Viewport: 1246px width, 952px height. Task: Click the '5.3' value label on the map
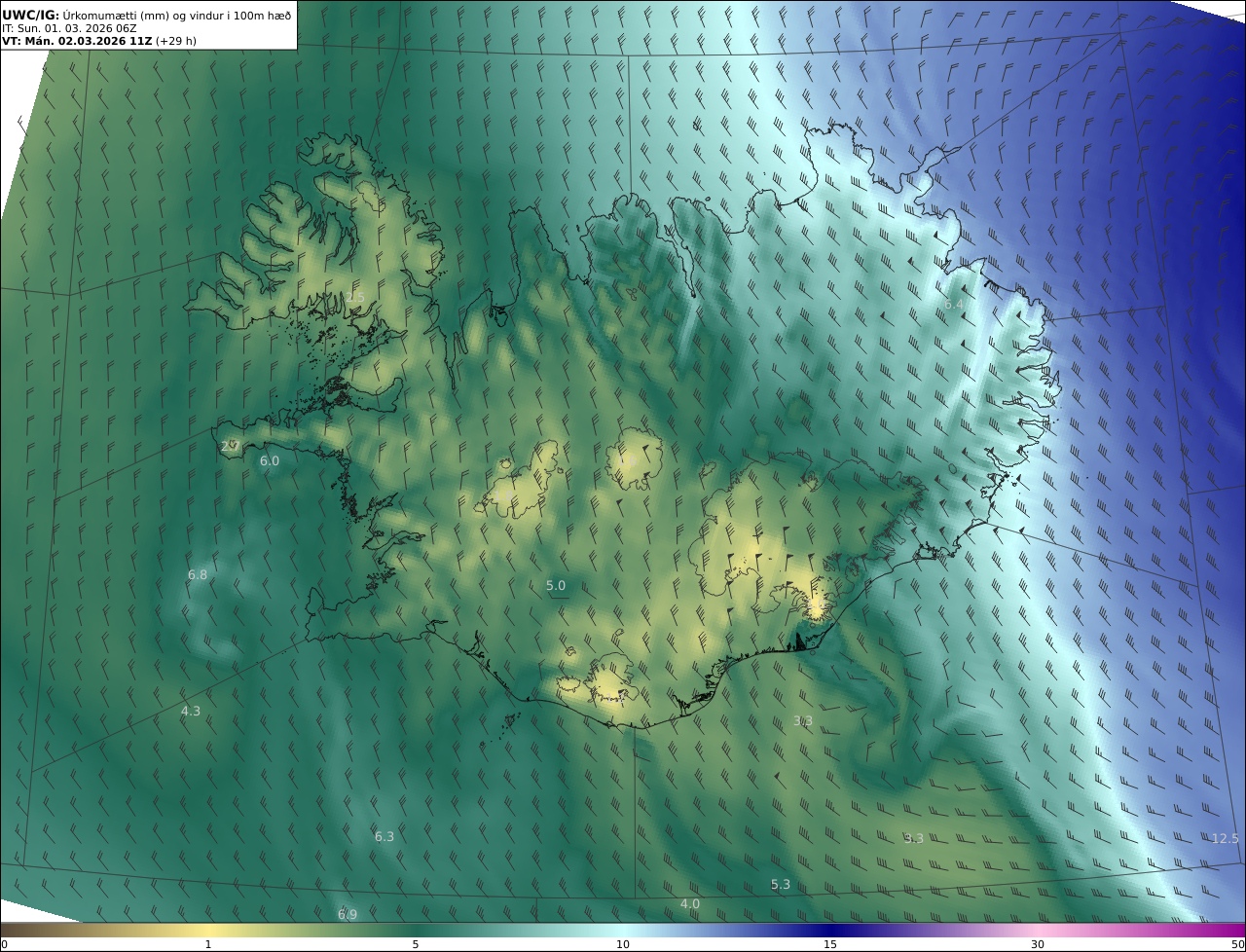[781, 884]
